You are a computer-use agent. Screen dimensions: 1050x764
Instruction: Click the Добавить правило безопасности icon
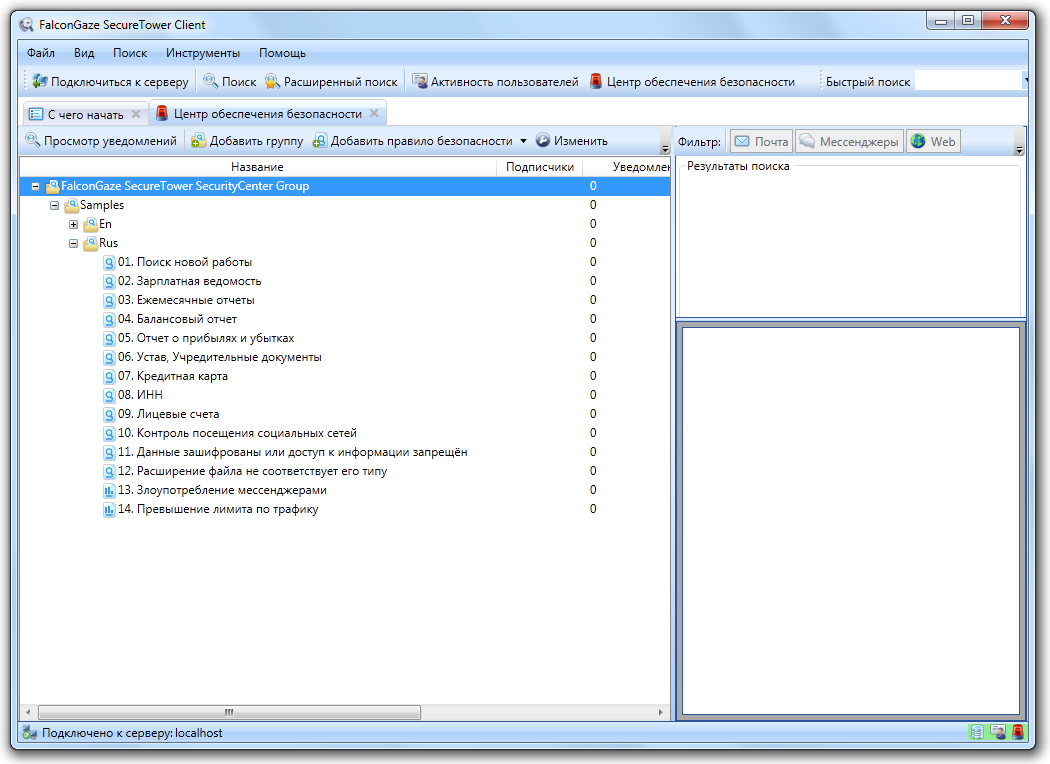(319, 141)
